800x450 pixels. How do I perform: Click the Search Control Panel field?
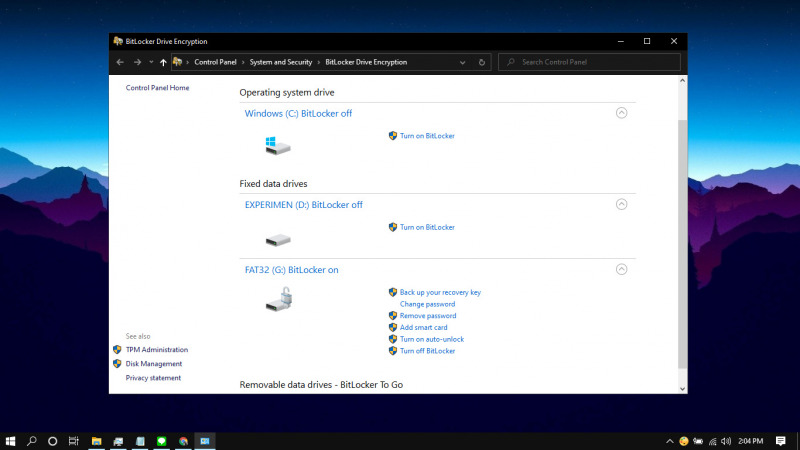coord(589,62)
